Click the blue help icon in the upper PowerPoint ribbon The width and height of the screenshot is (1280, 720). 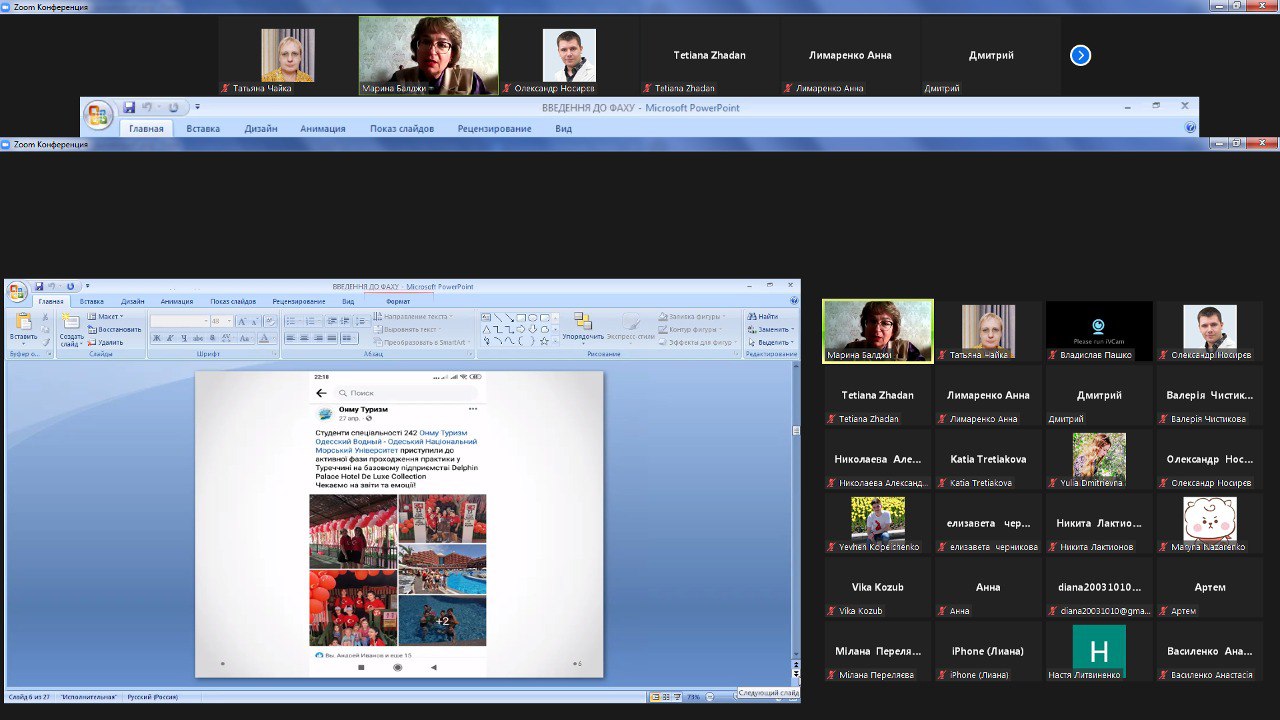[x=1190, y=128]
